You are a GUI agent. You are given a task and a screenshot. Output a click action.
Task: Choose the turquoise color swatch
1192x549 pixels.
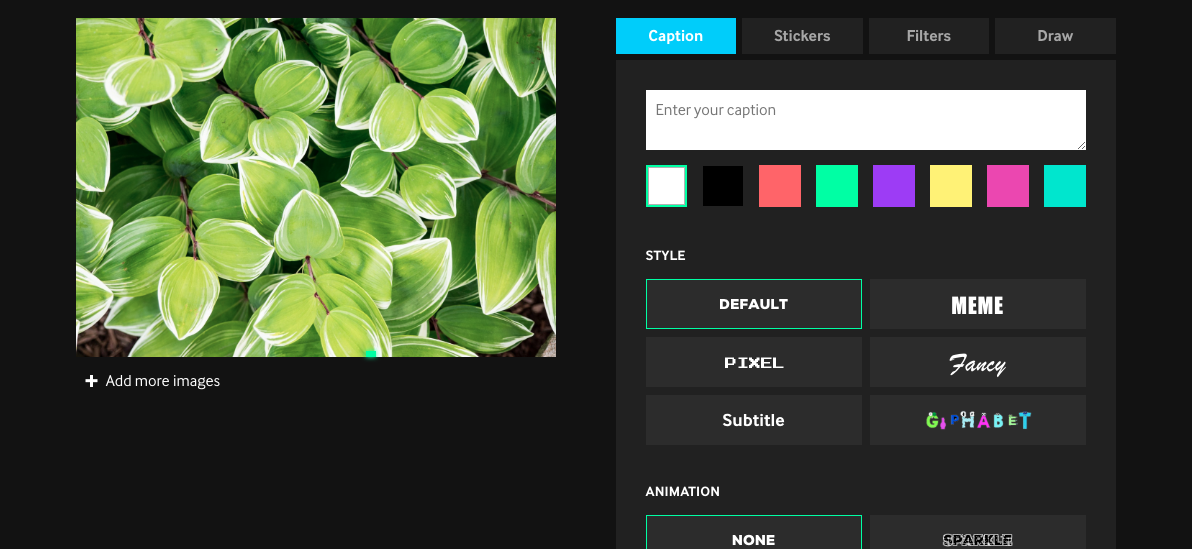click(1065, 186)
